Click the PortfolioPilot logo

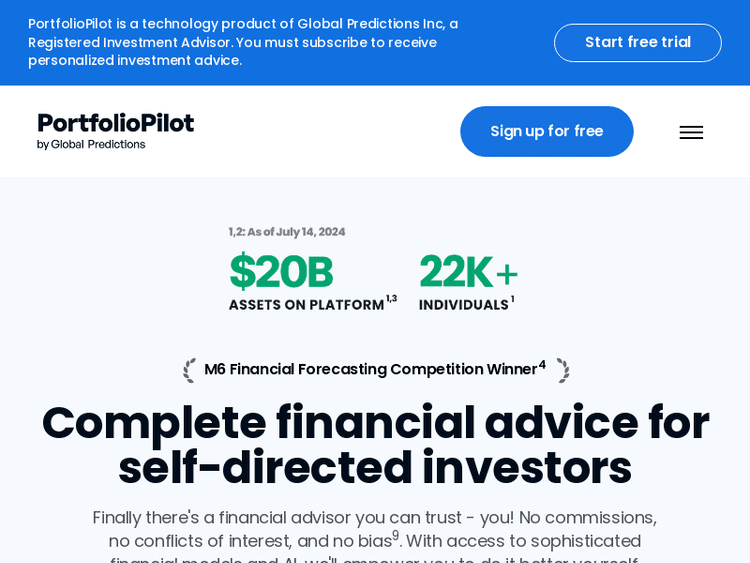click(x=116, y=123)
